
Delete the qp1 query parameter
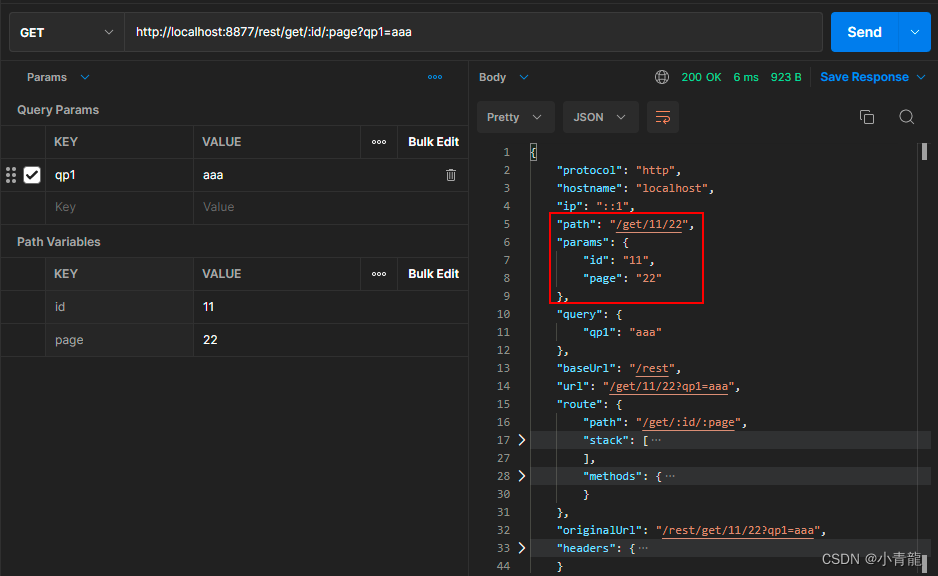click(451, 175)
